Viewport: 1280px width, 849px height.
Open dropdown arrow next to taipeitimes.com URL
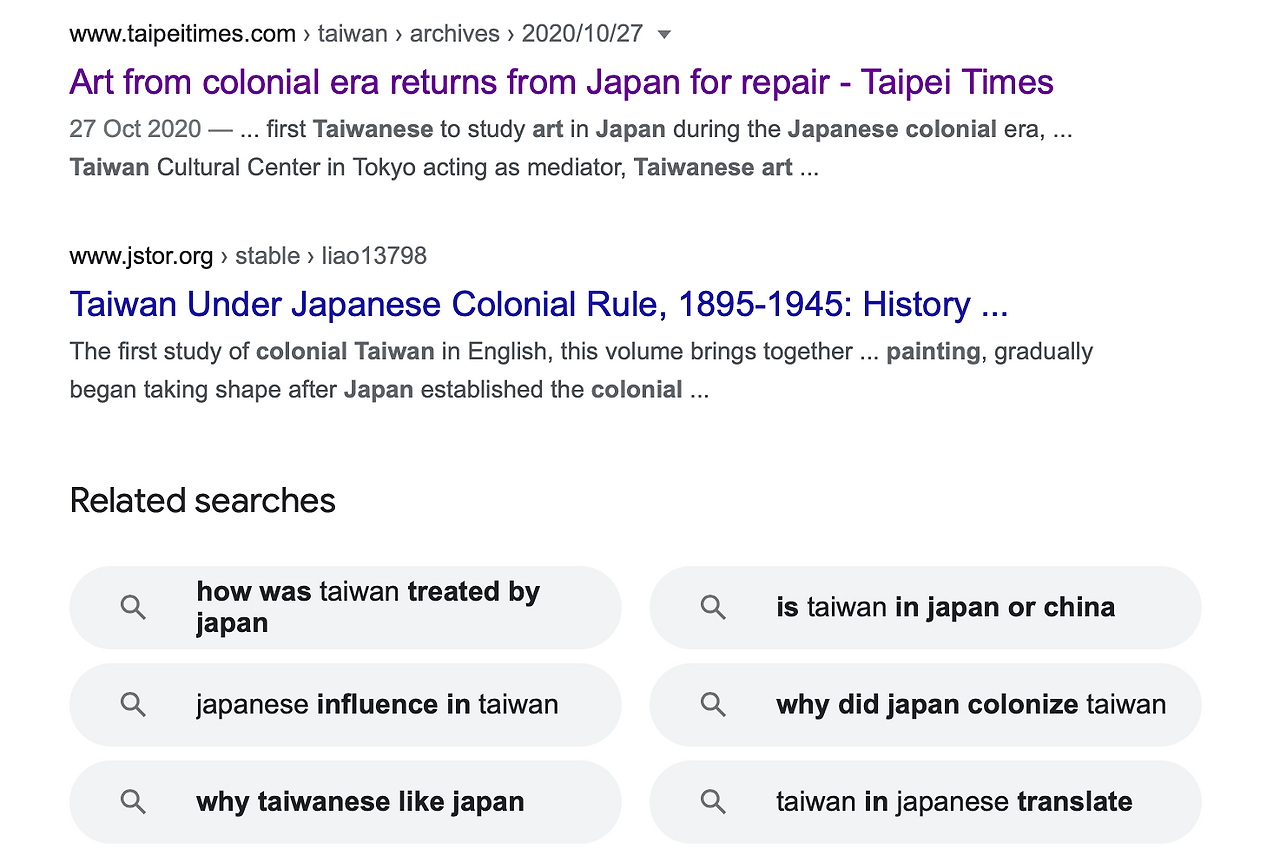(664, 34)
